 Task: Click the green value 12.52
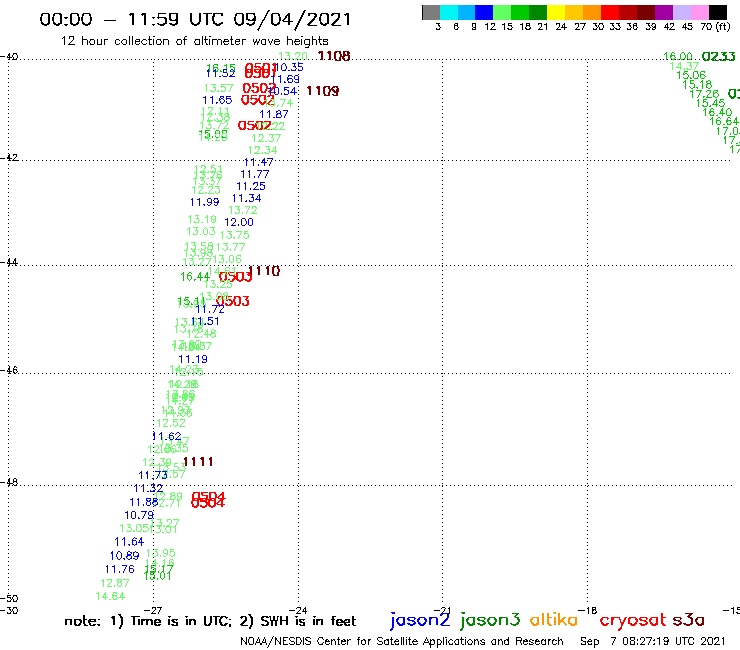coord(171,423)
